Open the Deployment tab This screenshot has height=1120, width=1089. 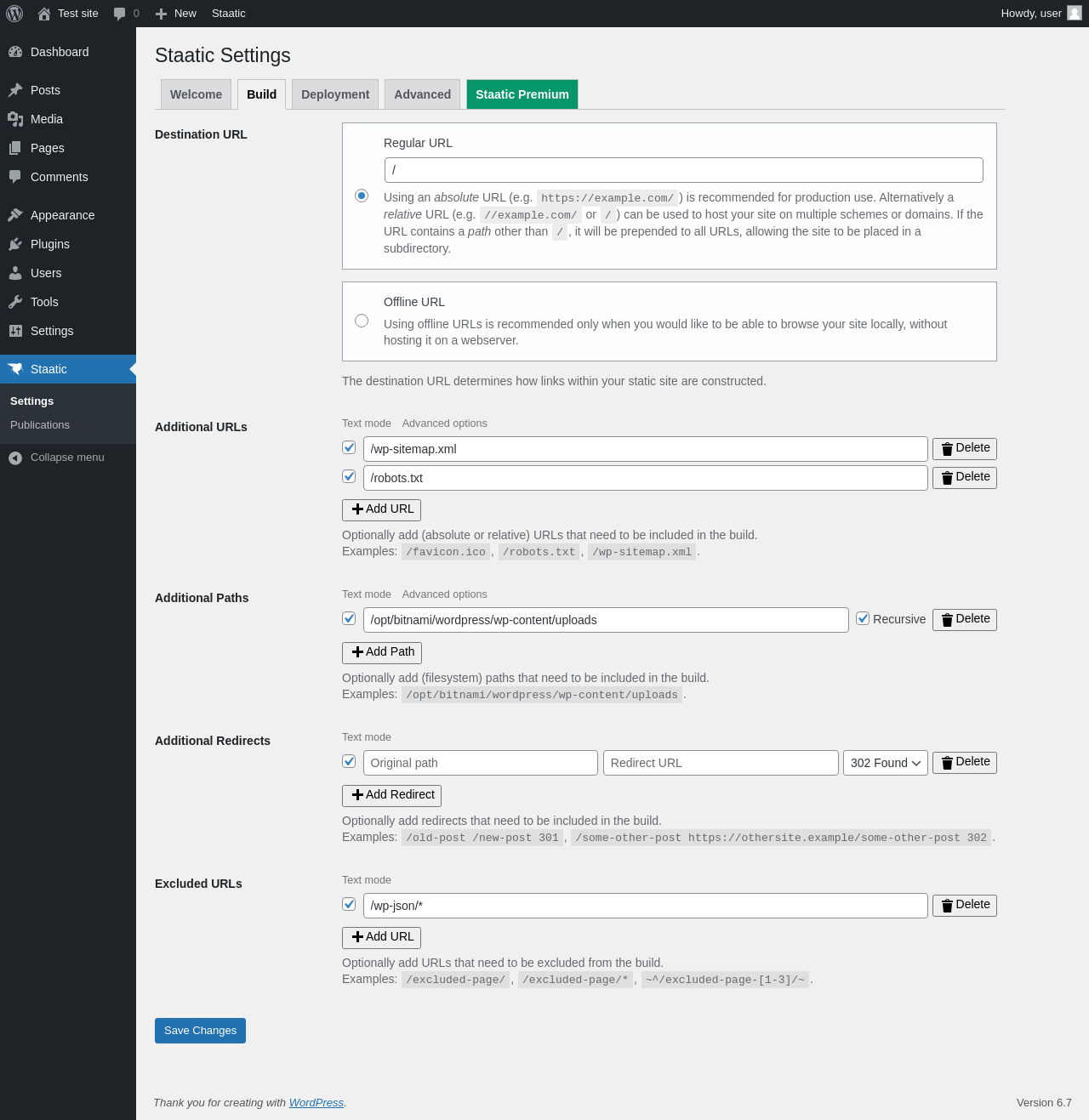(335, 94)
